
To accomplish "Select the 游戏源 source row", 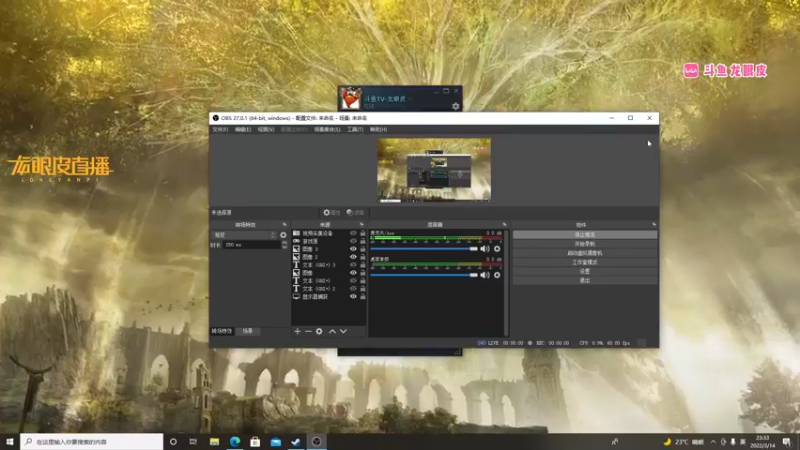I will (x=329, y=241).
